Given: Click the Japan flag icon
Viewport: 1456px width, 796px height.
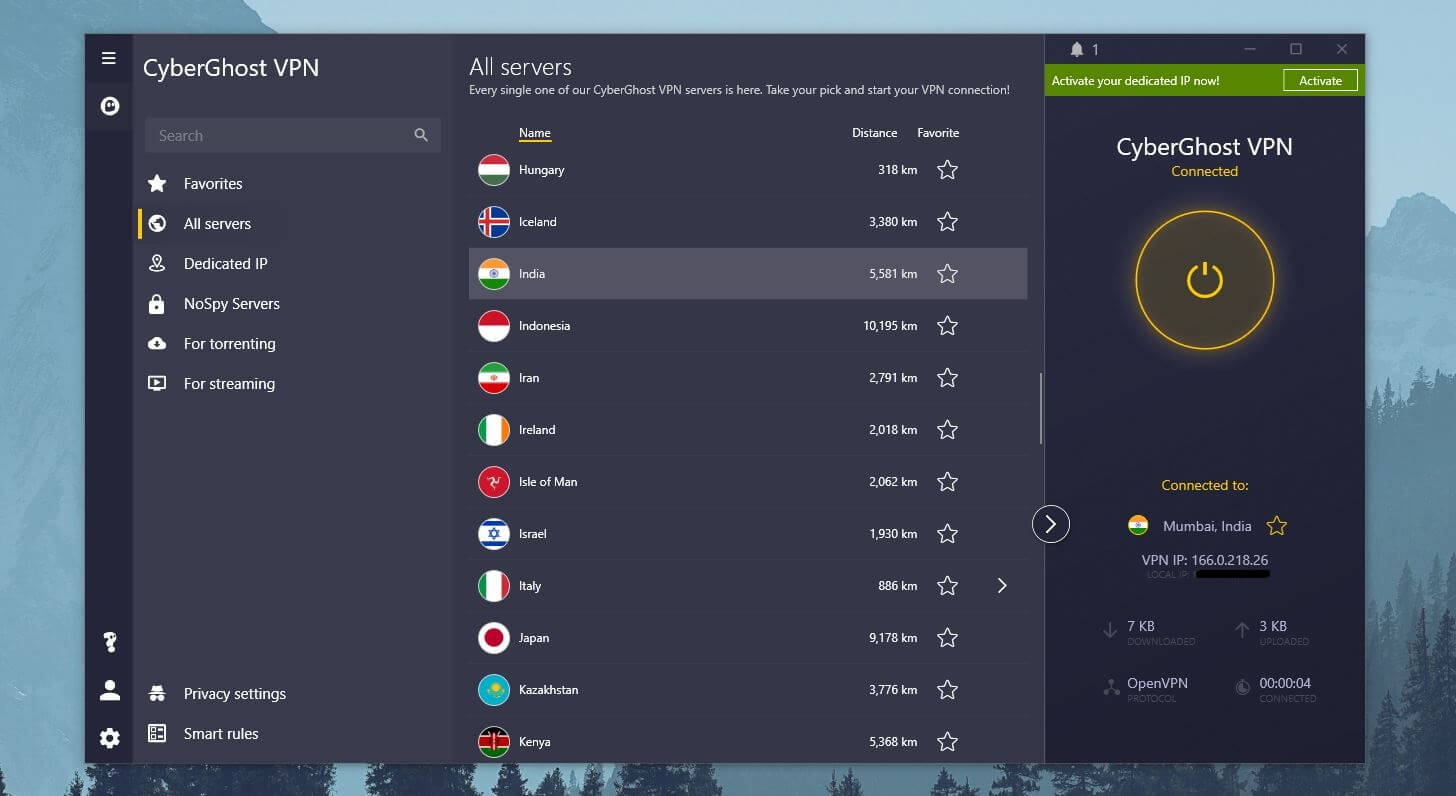Looking at the screenshot, I should click(x=494, y=638).
